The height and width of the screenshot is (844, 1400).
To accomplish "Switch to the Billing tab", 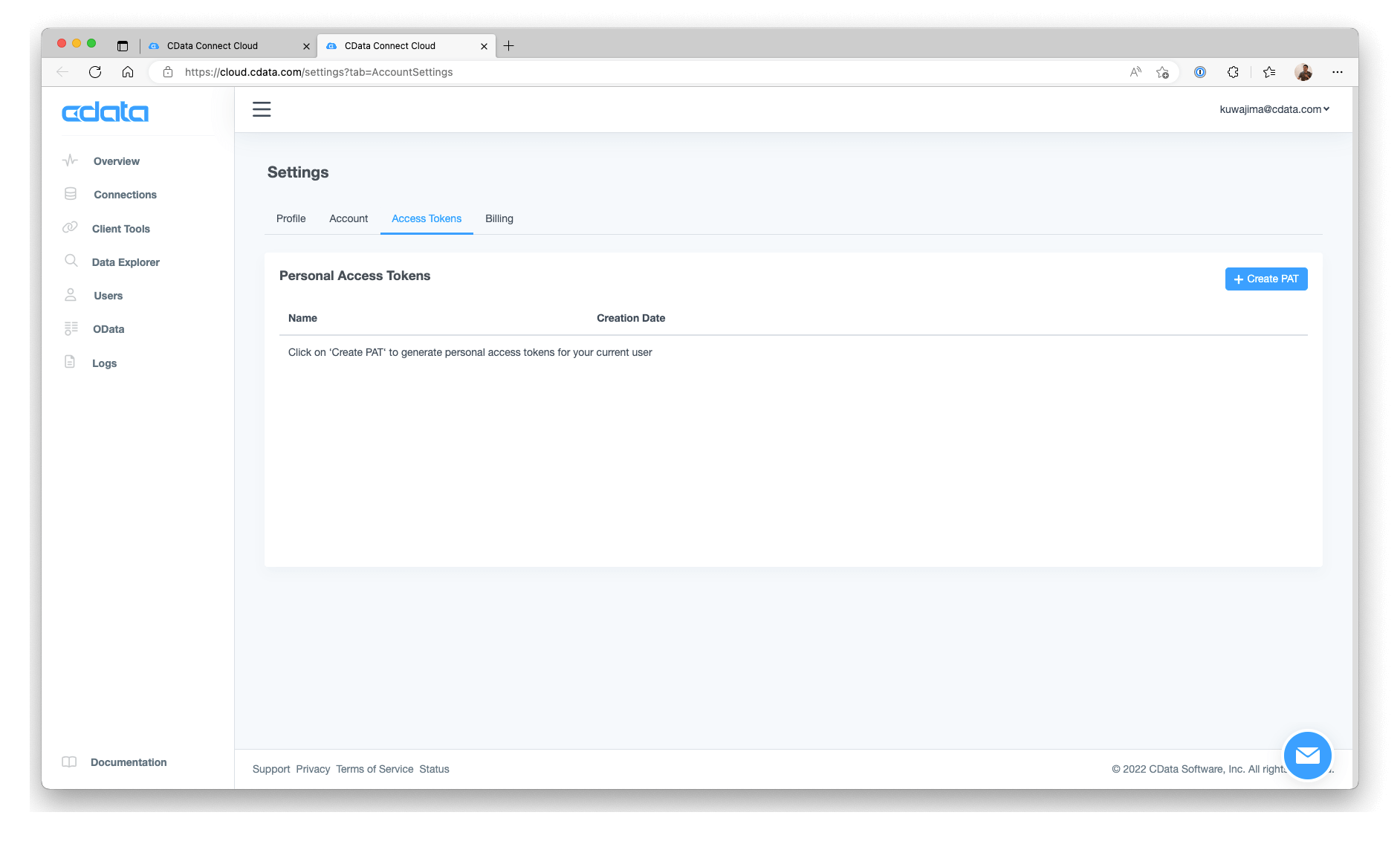I will tap(499, 218).
